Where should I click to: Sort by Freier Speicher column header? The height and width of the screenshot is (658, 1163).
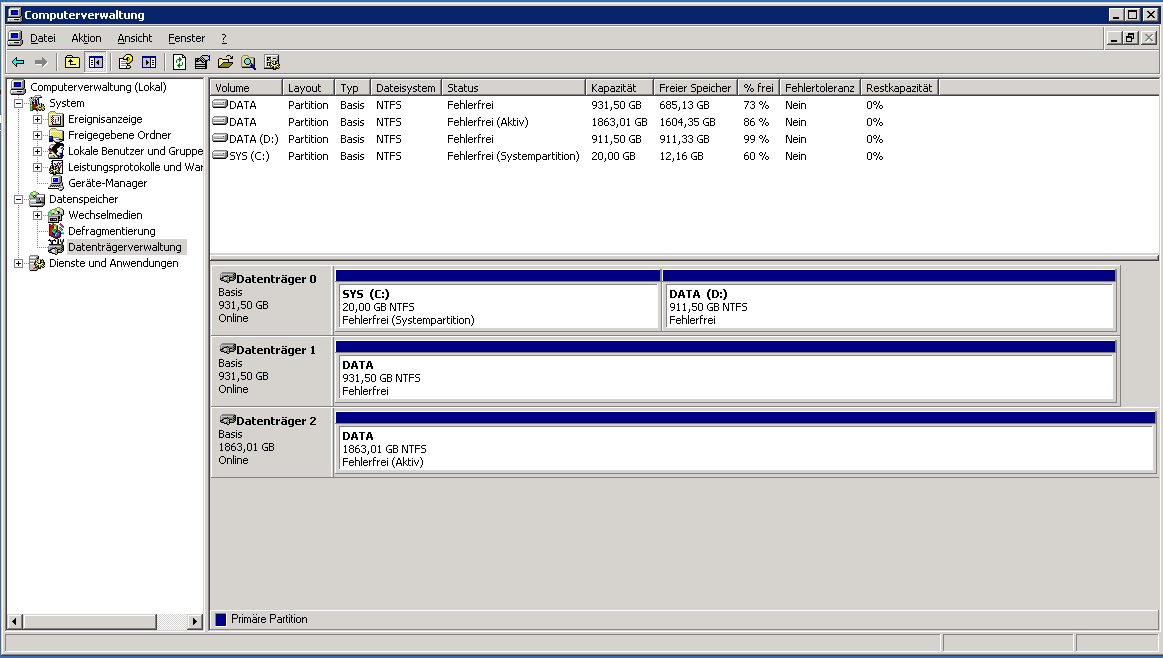point(696,88)
